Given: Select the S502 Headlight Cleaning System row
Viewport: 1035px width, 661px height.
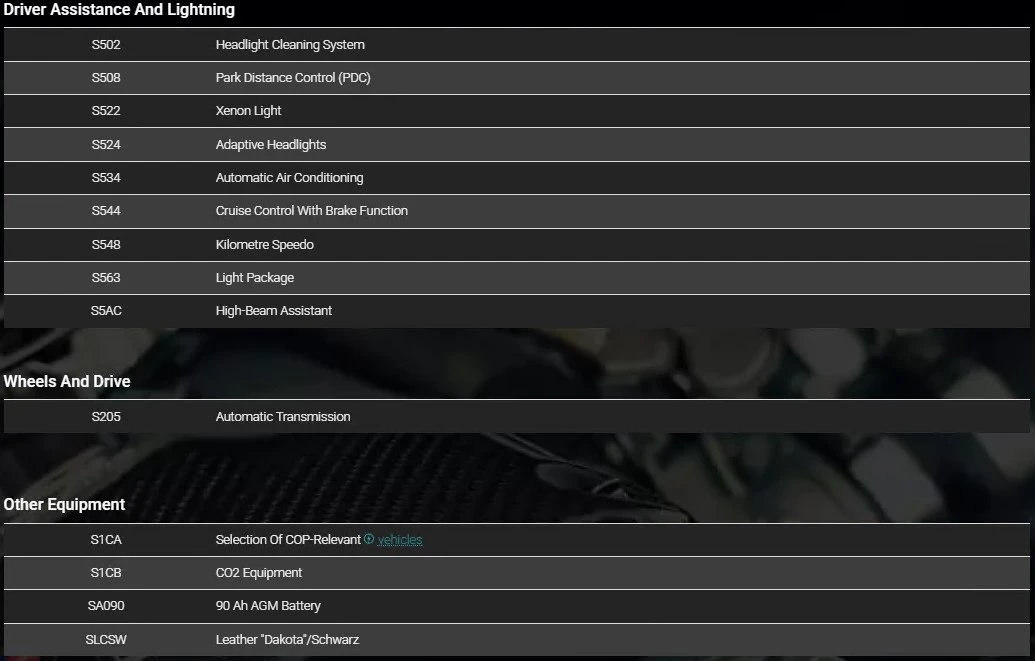Looking at the screenshot, I should tap(517, 45).
